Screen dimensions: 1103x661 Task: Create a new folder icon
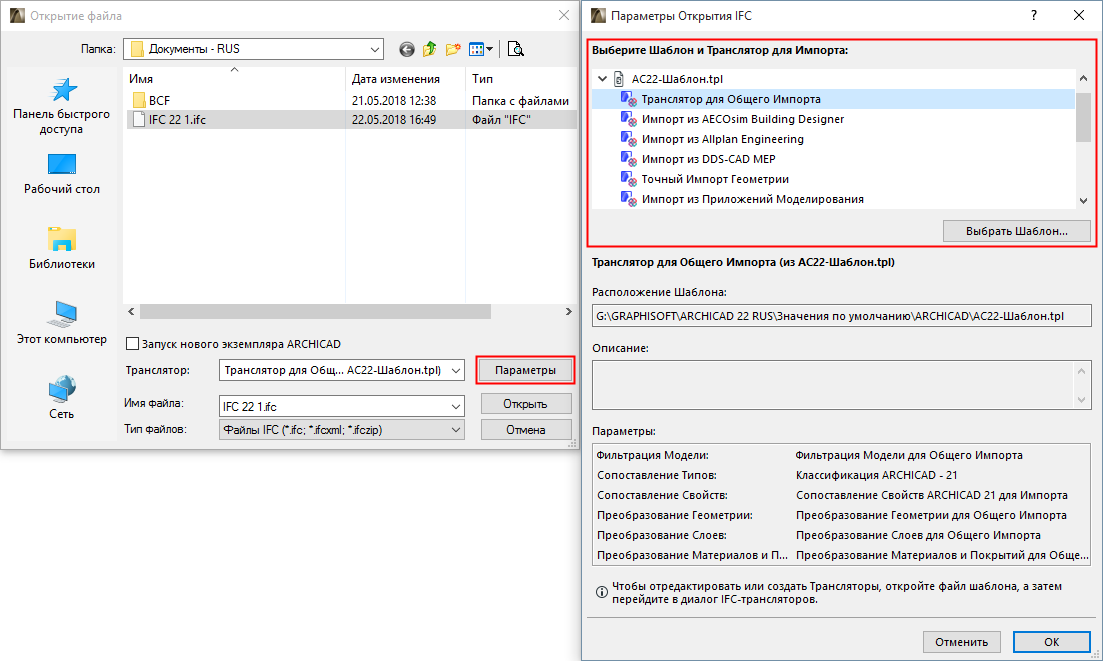tap(453, 49)
